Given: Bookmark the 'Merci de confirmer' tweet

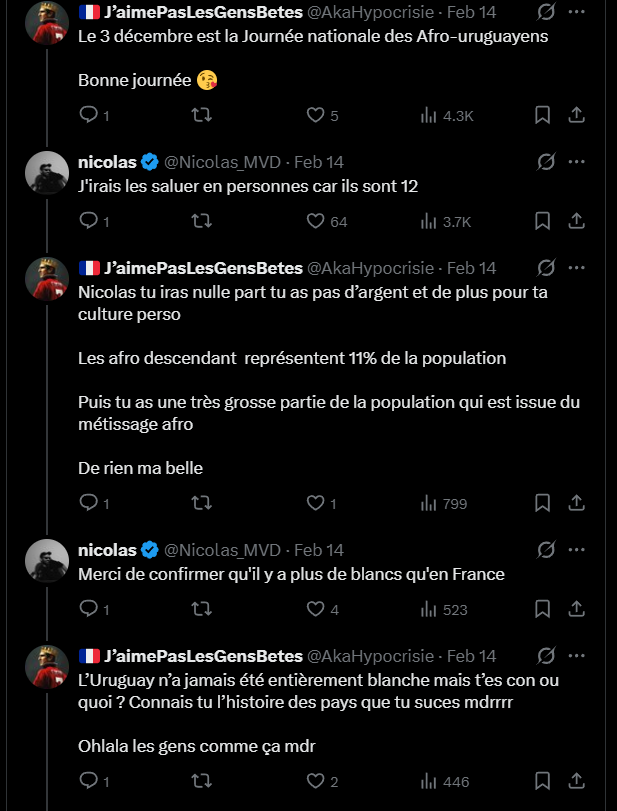Looking at the screenshot, I should [x=542, y=609].
